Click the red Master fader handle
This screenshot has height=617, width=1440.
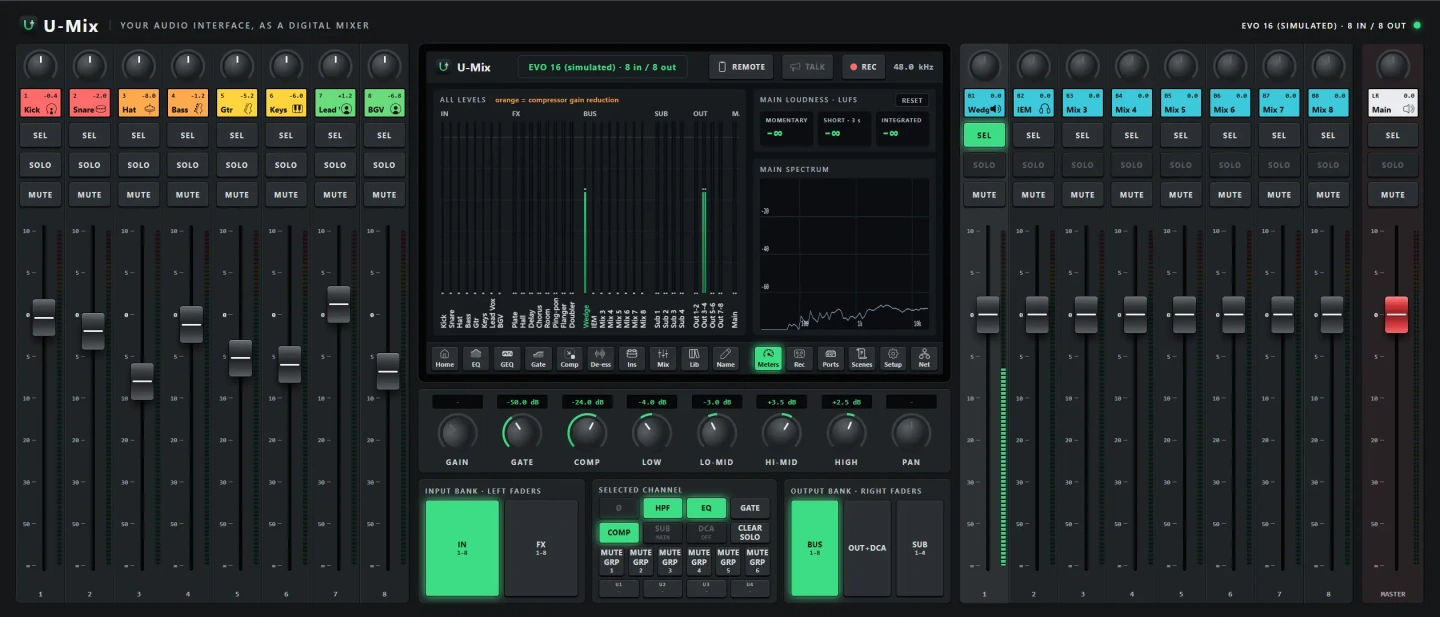(x=1396, y=315)
